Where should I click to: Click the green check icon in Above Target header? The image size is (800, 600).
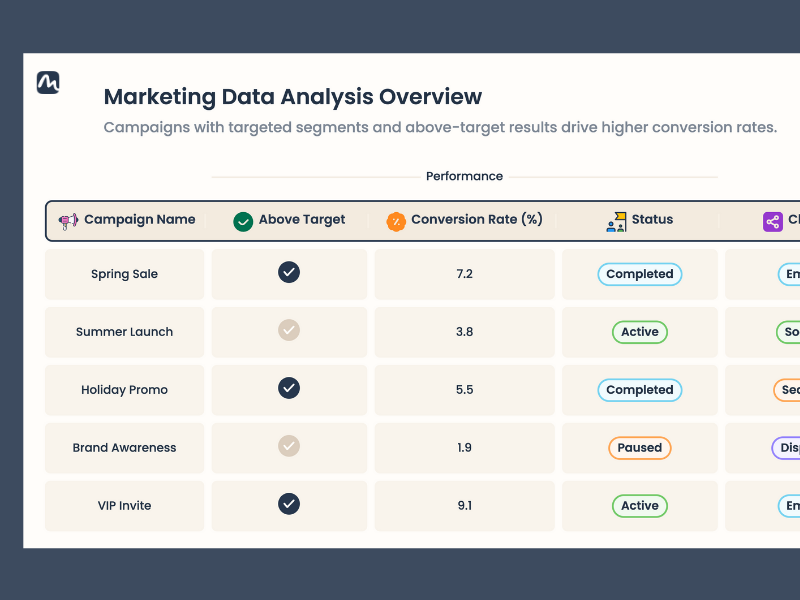243,221
